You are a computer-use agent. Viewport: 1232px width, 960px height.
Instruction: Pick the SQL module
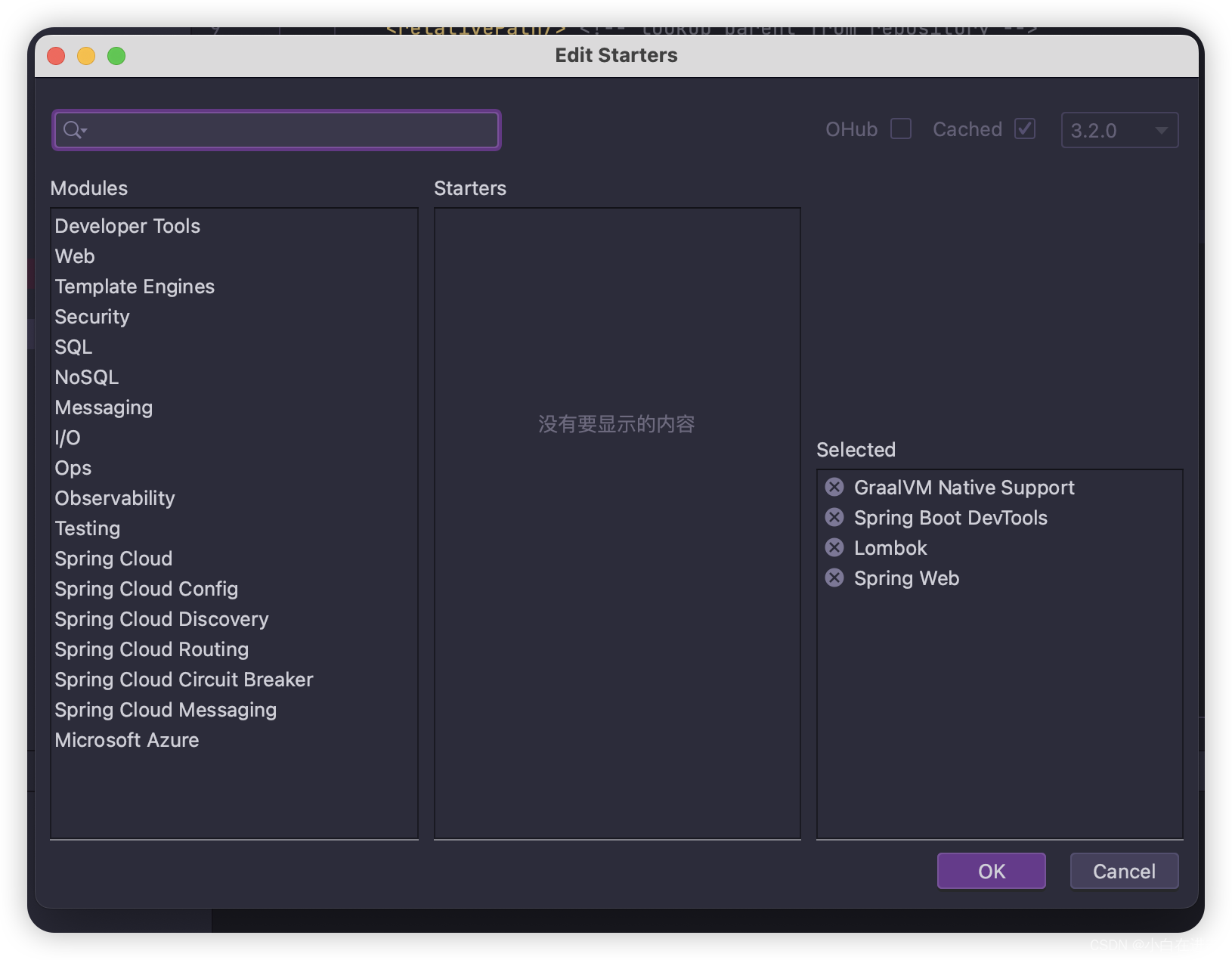(234, 347)
